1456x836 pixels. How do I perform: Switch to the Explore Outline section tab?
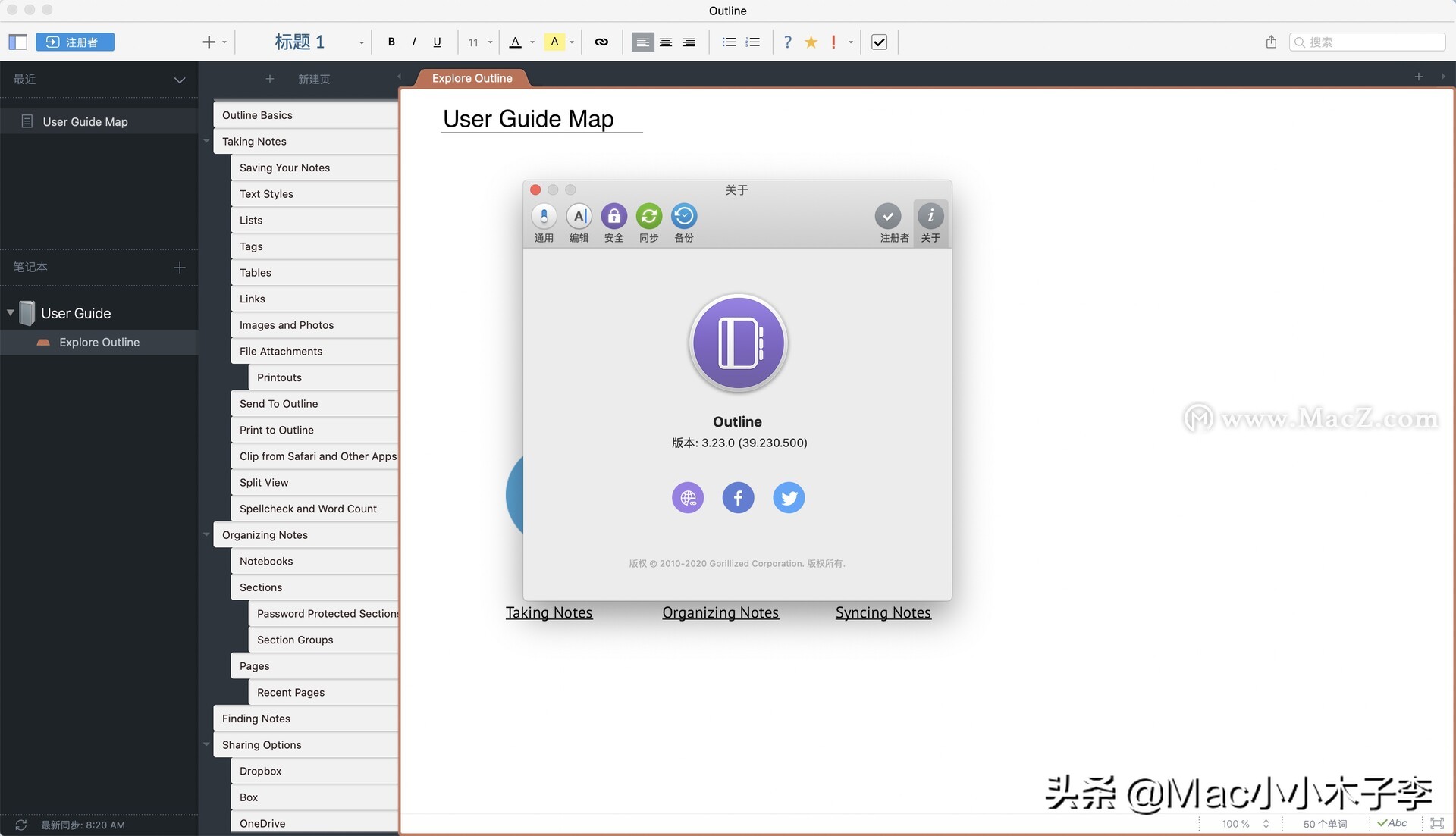pyautogui.click(x=472, y=78)
